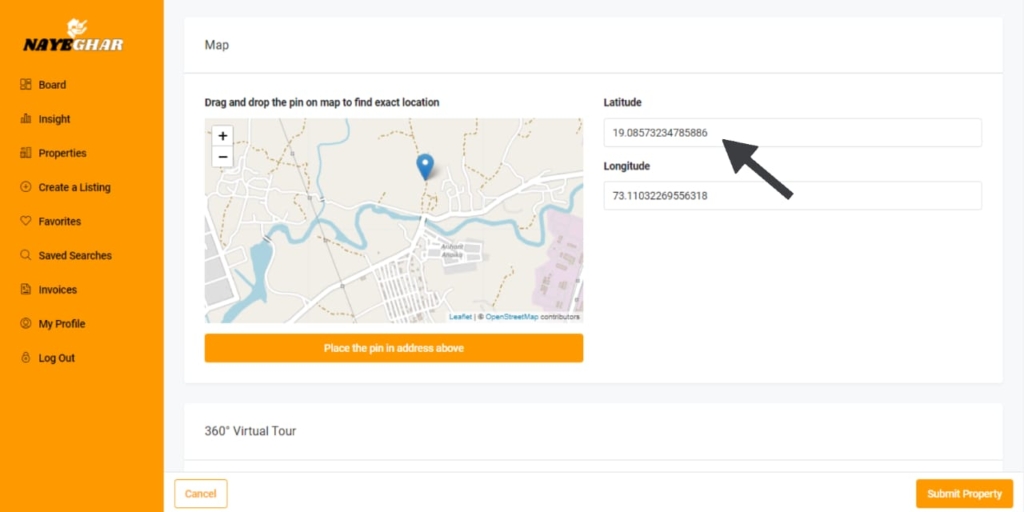Image resolution: width=1024 pixels, height=512 pixels.
Task: Click the Favorites heart icon
Action: [26, 221]
